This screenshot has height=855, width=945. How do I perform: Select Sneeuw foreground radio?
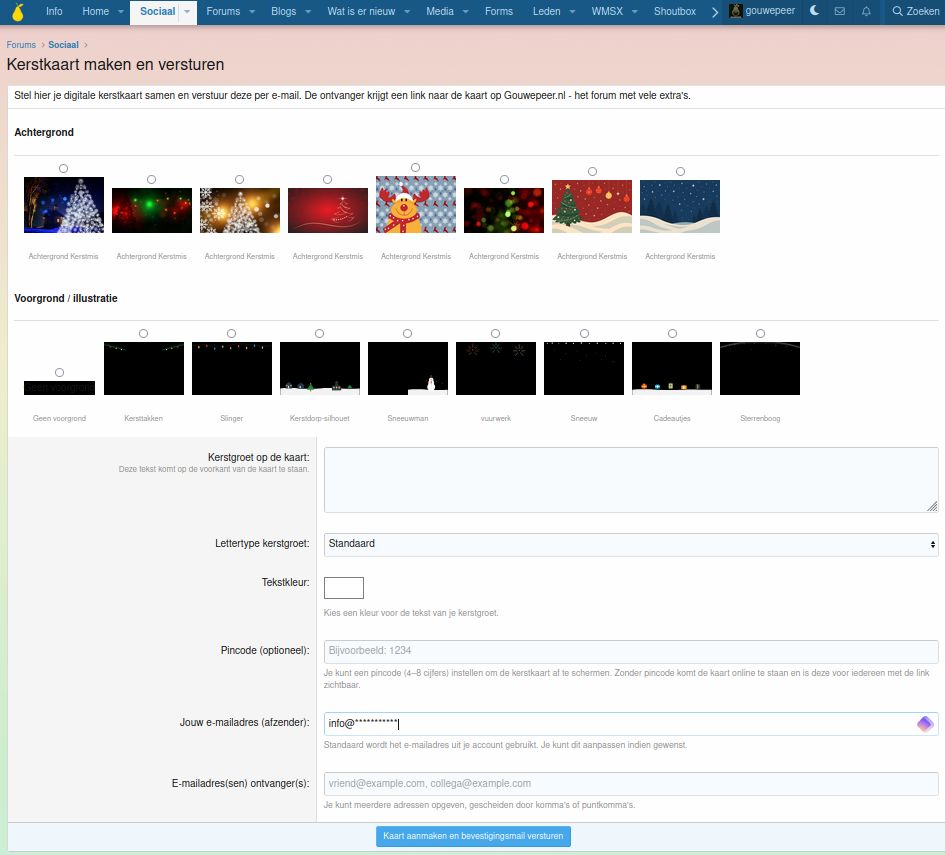pyautogui.click(x=585, y=333)
